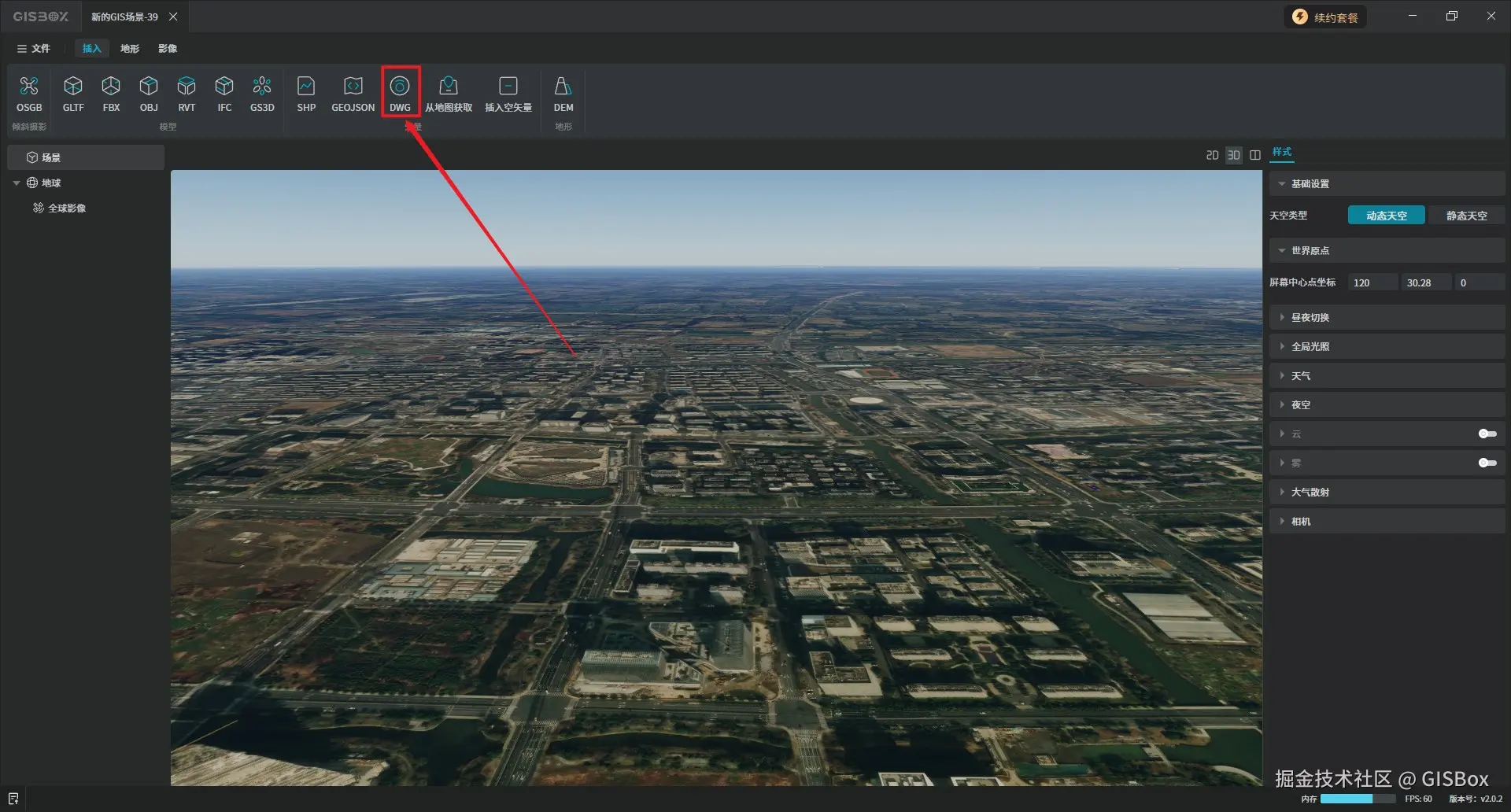Image resolution: width=1511 pixels, height=812 pixels.
Task: Expand the 夜空 section
Action: [x=1387, y=404]
